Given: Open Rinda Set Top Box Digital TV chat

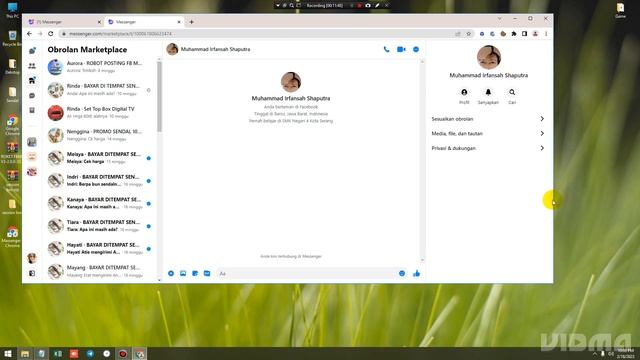Looking at the screenshot, I should point(99,113).
